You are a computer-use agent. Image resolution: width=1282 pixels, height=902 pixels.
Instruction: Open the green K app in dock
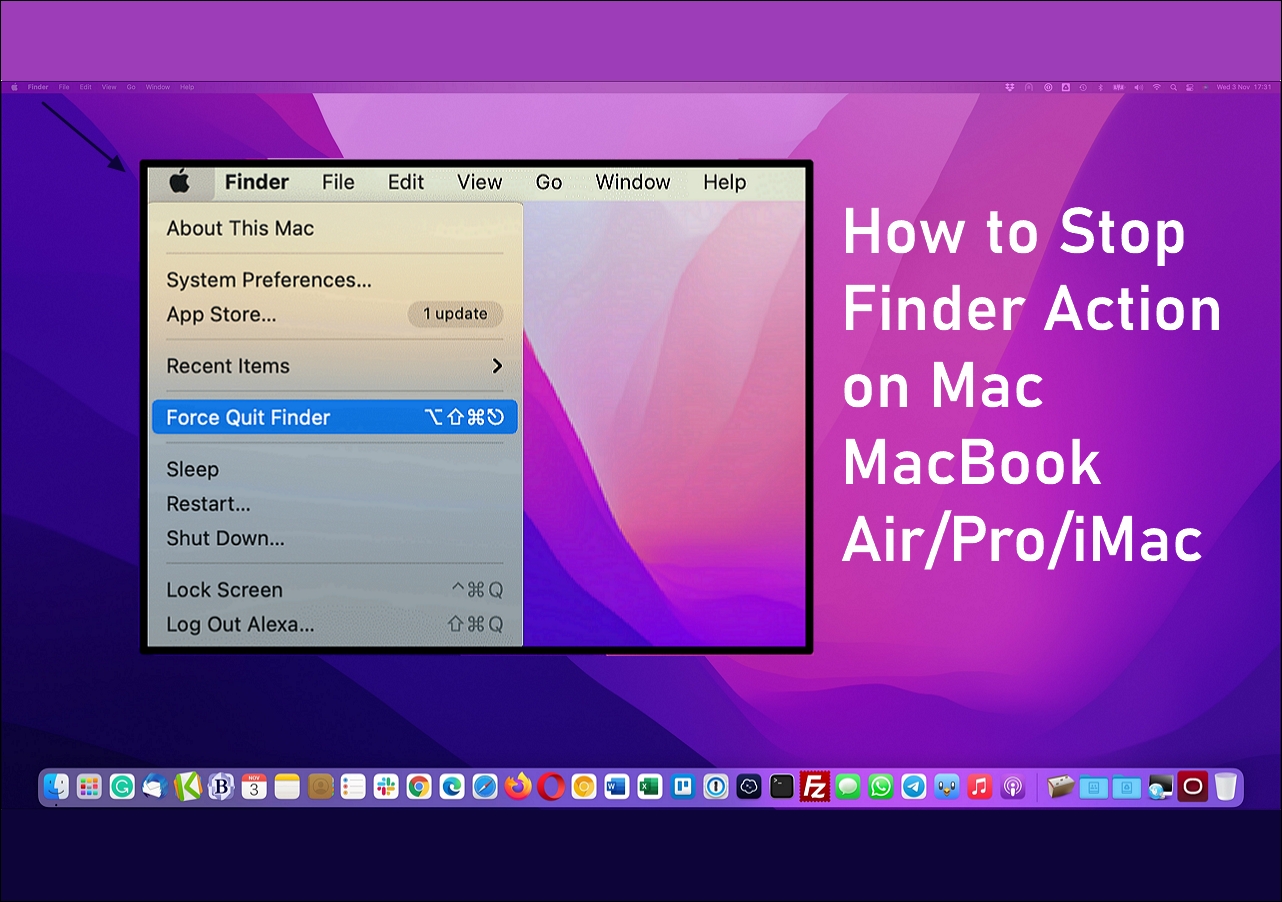tap(188, 787)
